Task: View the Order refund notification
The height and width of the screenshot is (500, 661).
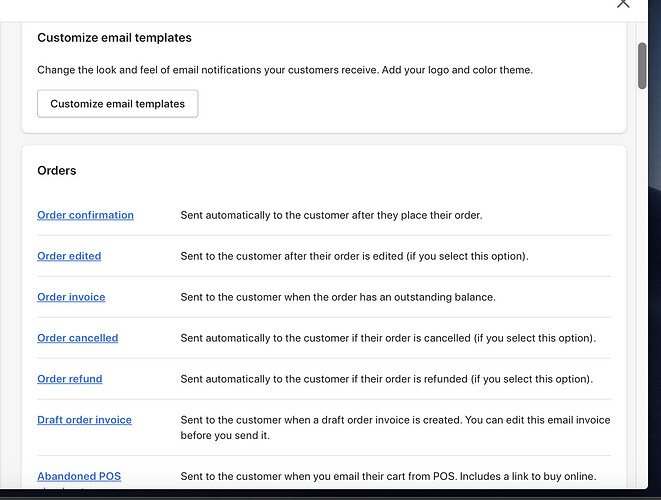Action: coord(70,379)
